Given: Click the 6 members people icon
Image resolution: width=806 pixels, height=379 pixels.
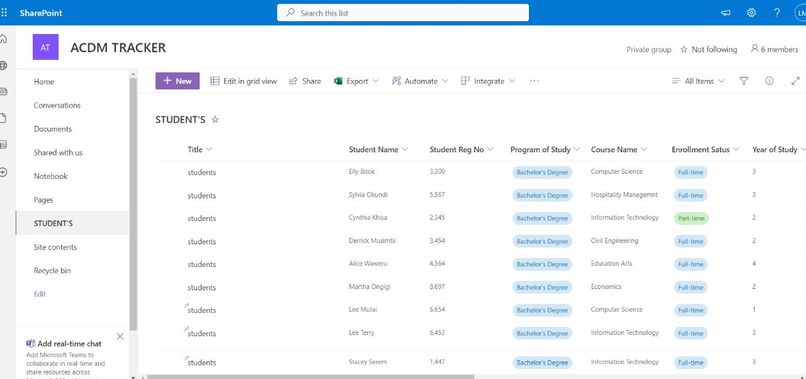Looking at the screenshot, I should pyautogui.click(x=754, y=49).
